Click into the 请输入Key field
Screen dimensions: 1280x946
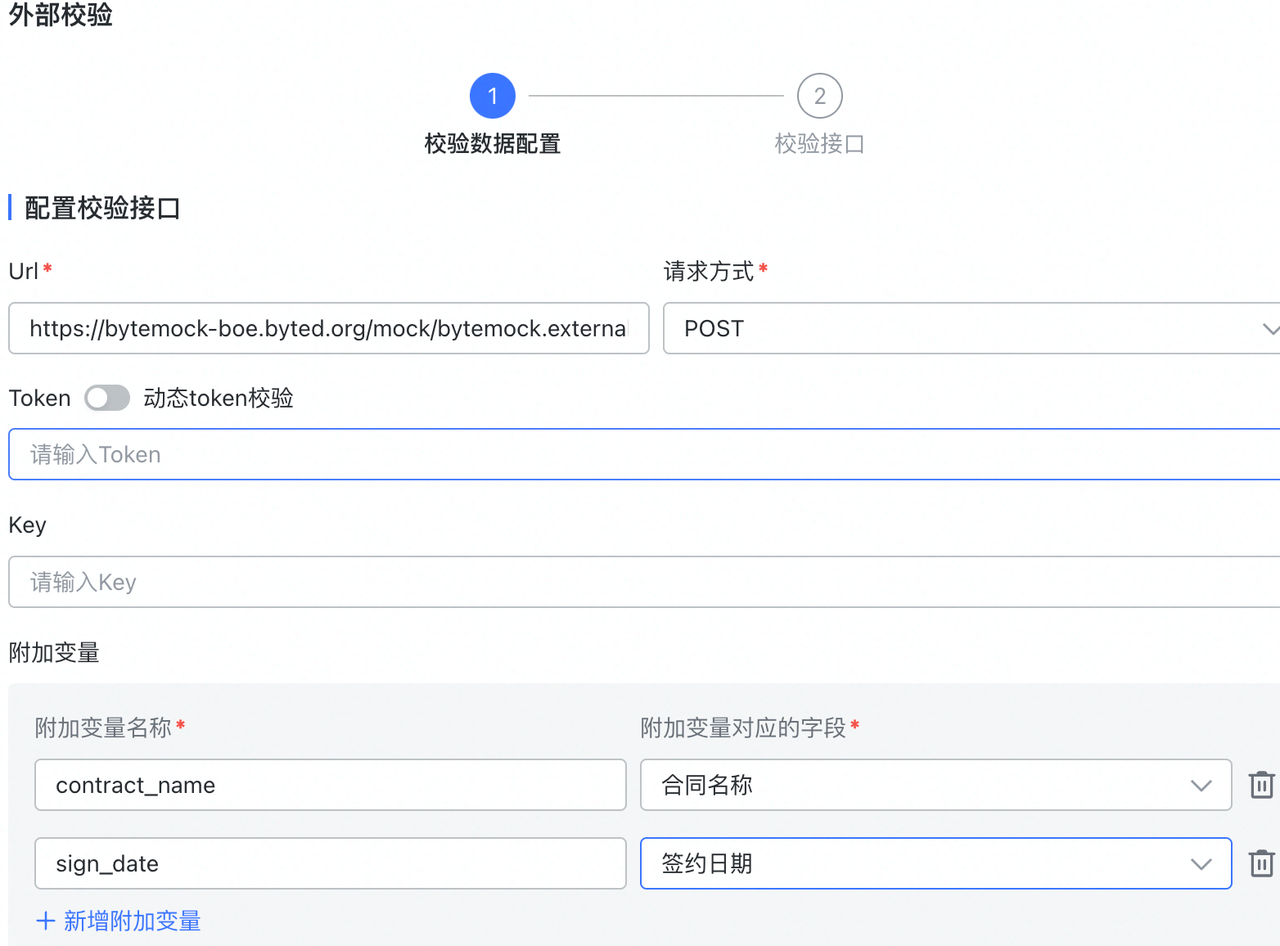point(640,582)
